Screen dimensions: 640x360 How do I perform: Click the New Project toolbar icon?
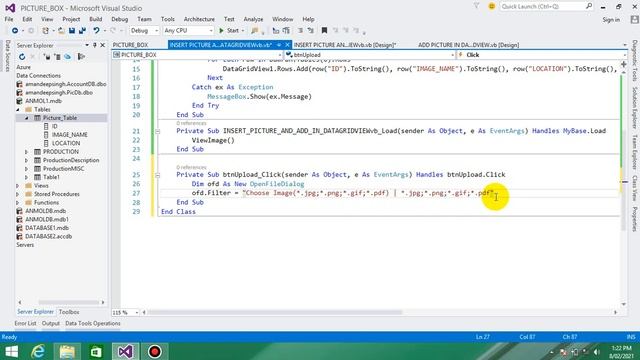[45, 31]
